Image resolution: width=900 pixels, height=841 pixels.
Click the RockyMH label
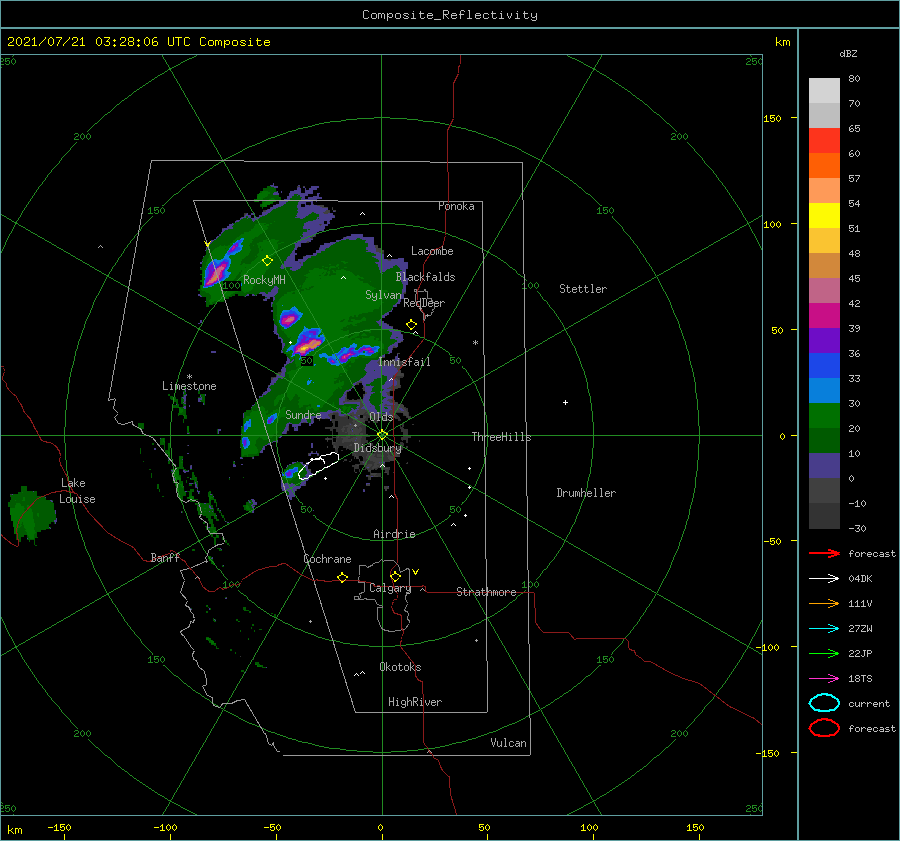click(264, 280)
